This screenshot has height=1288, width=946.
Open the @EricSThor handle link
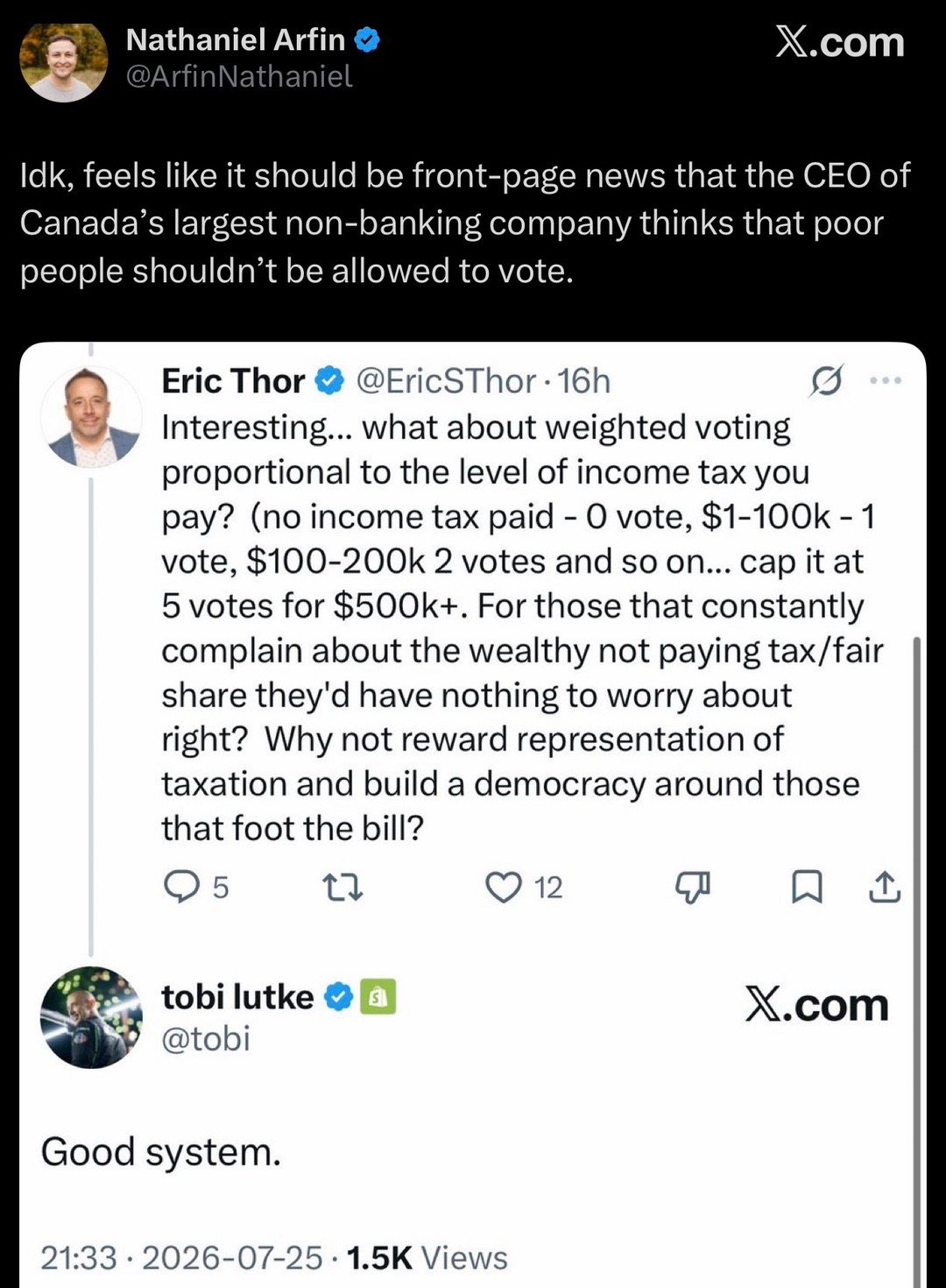(x=446, y=381)
